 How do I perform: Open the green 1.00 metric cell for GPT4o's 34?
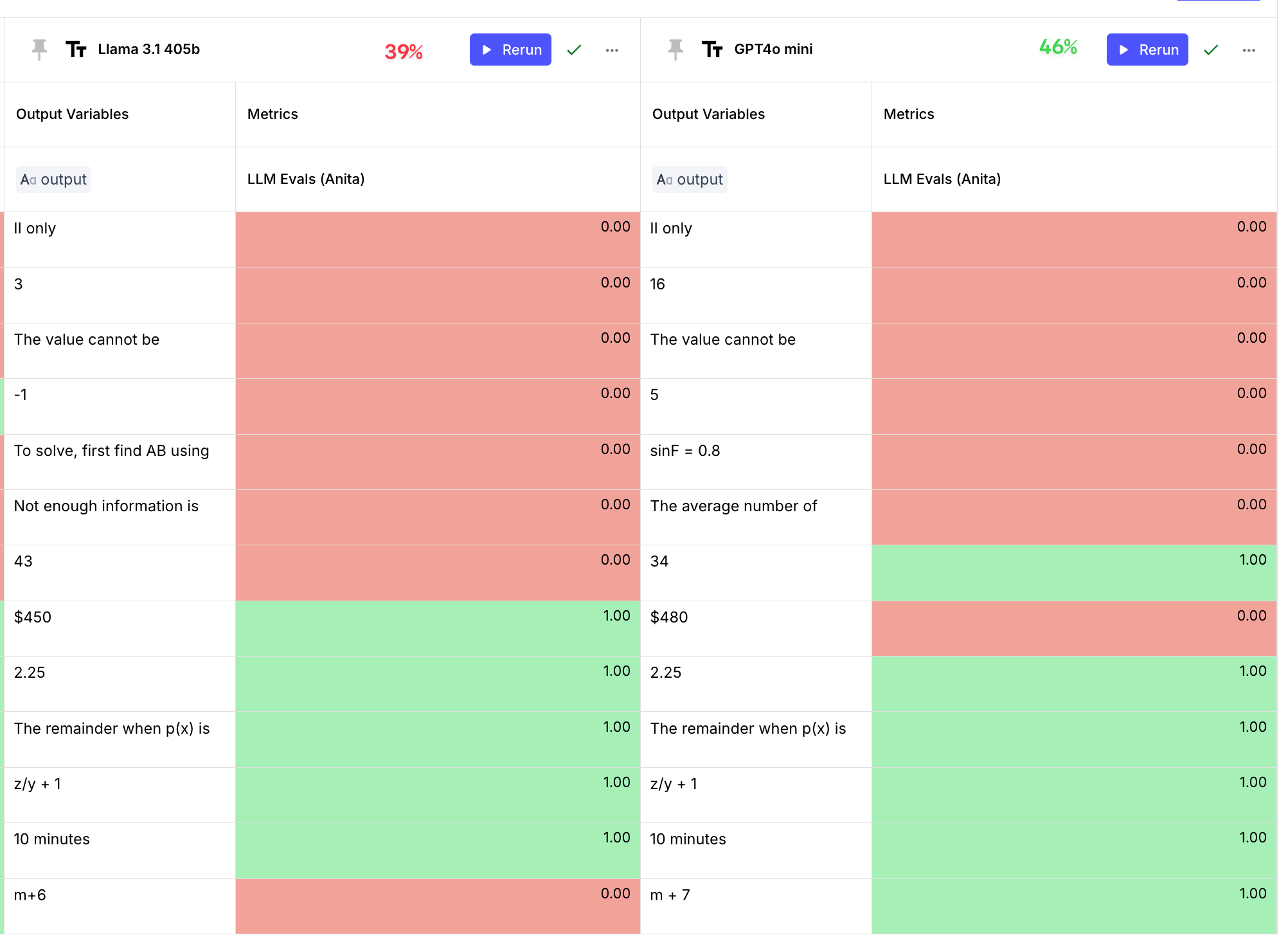(x=1074, y=572)
